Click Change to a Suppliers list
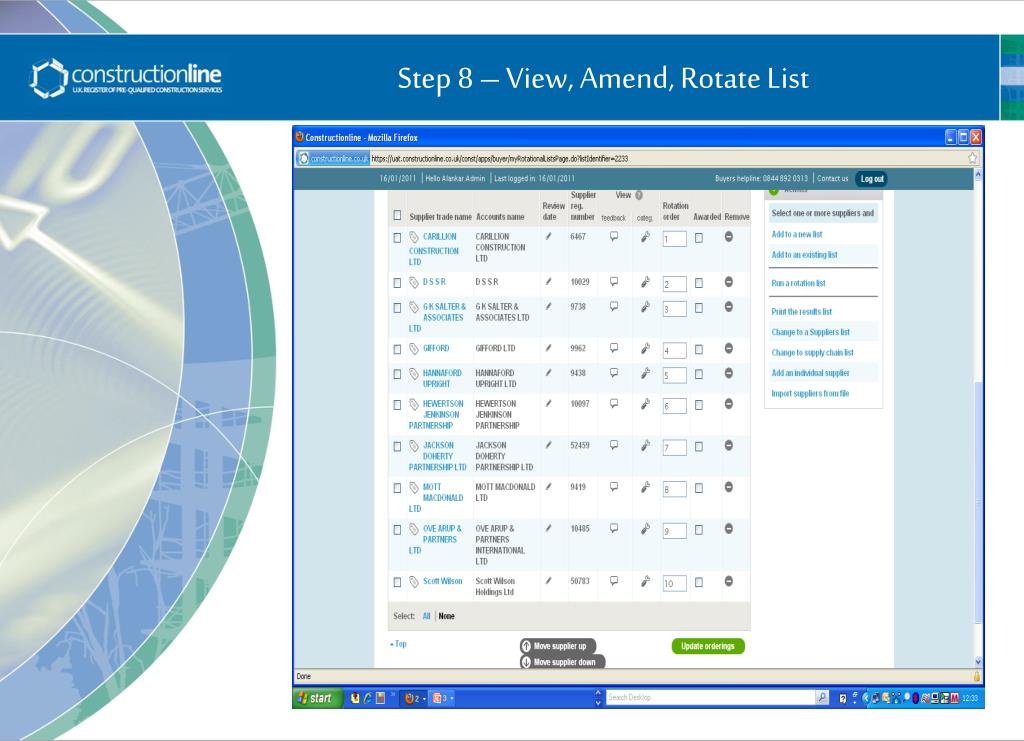This screenshot has height=741, width=1024. (810, 332)
